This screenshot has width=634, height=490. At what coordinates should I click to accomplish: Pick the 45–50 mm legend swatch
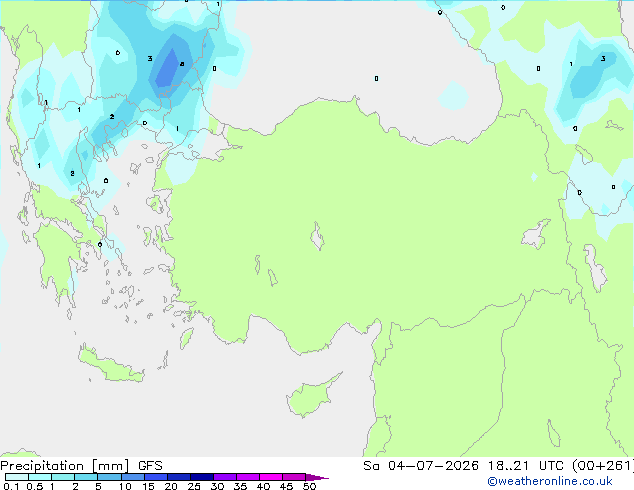(294, 477)
